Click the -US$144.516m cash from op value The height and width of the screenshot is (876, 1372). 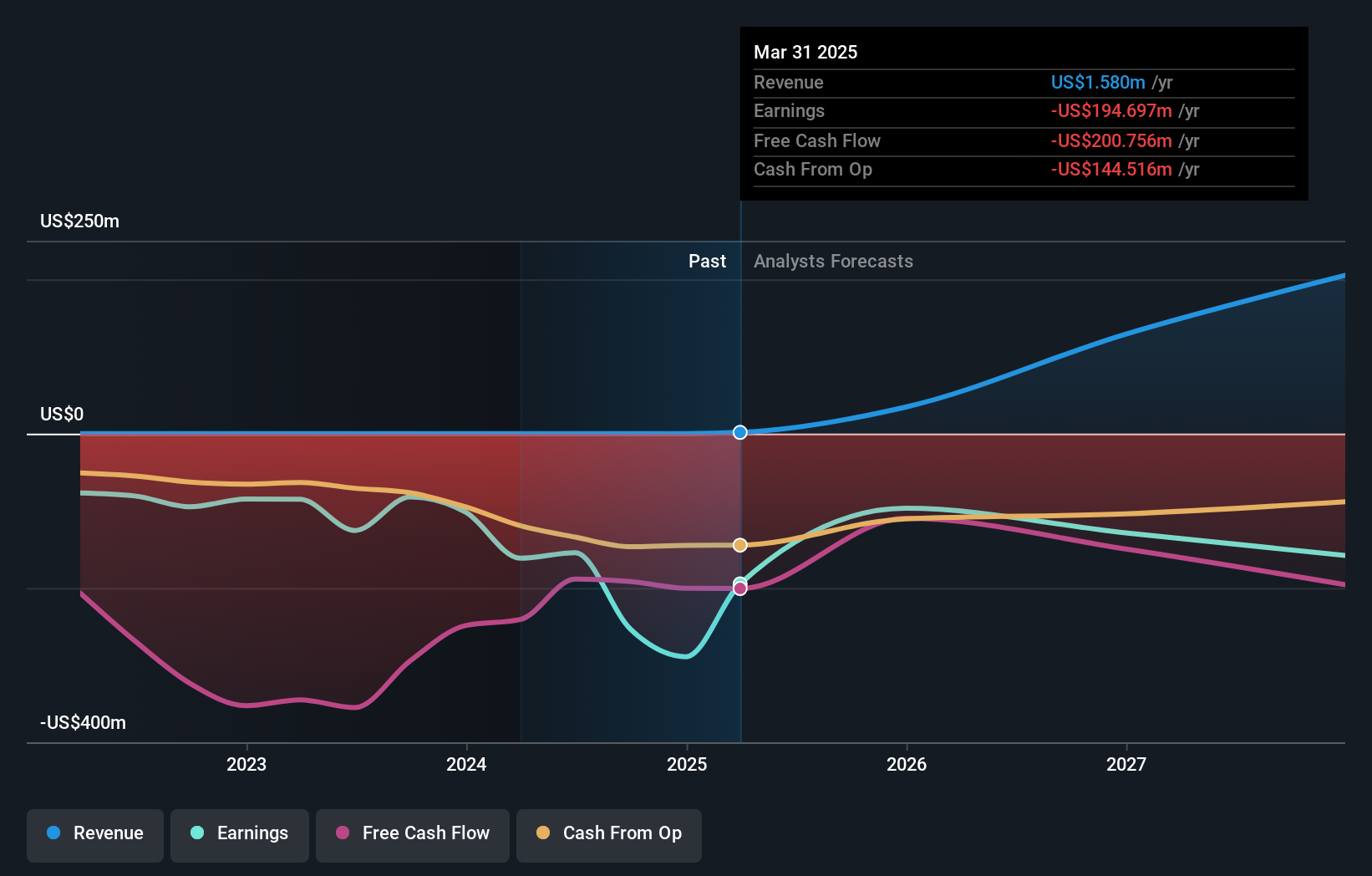(x=1111, y=169)
